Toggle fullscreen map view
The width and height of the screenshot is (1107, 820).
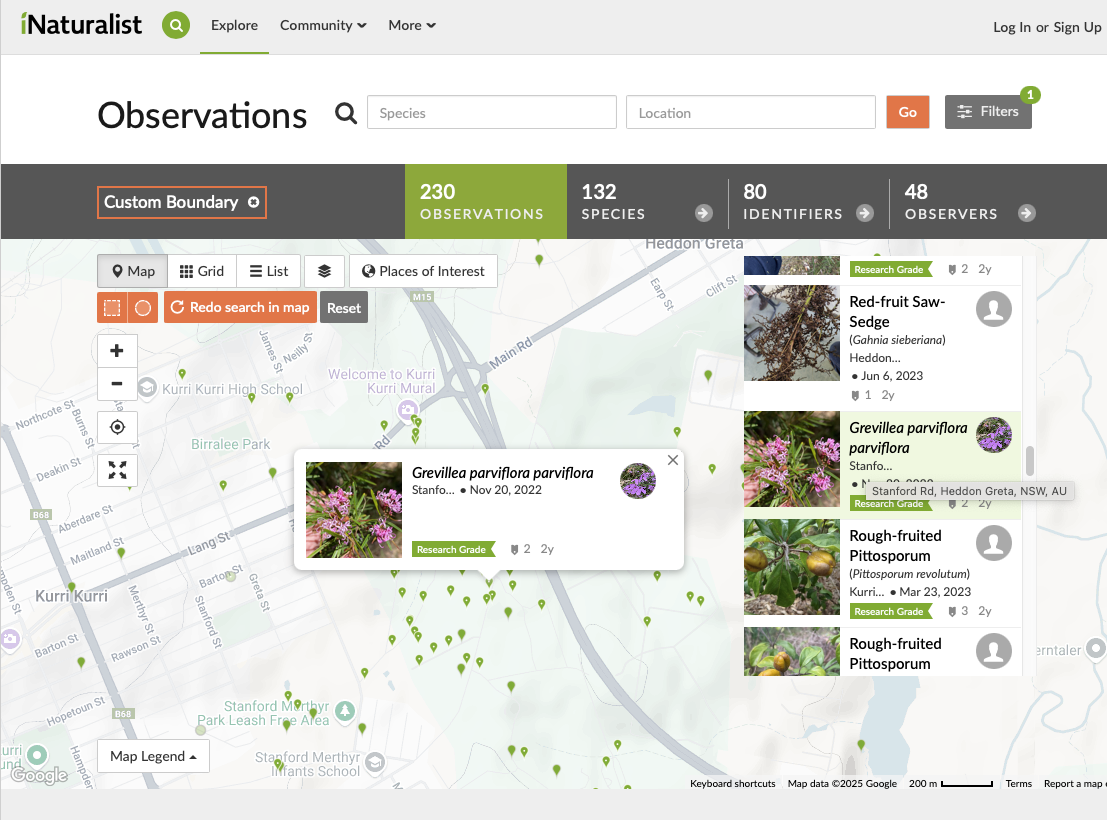click(x=117, y=470)
